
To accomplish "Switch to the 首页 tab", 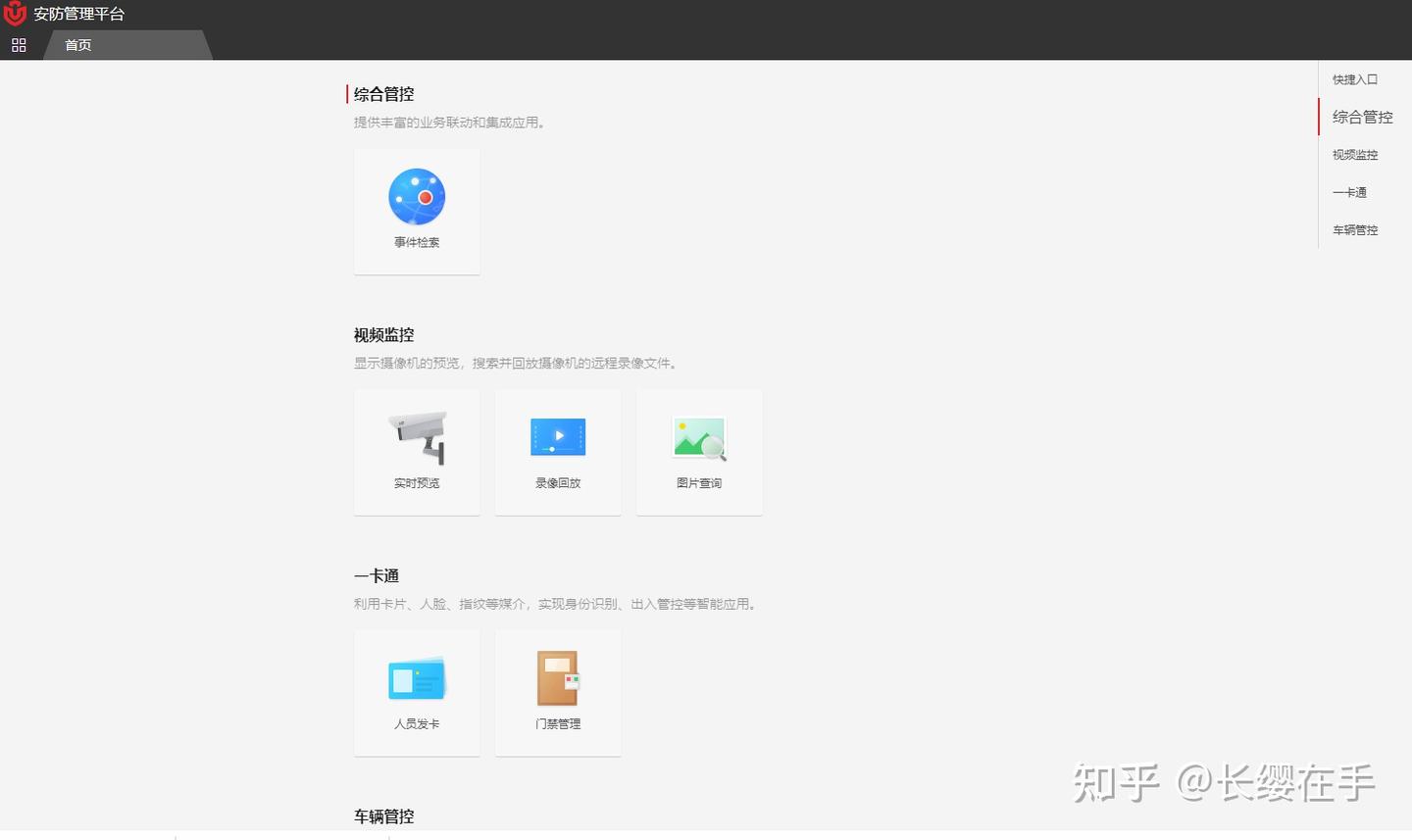I will tap(76, 44).
